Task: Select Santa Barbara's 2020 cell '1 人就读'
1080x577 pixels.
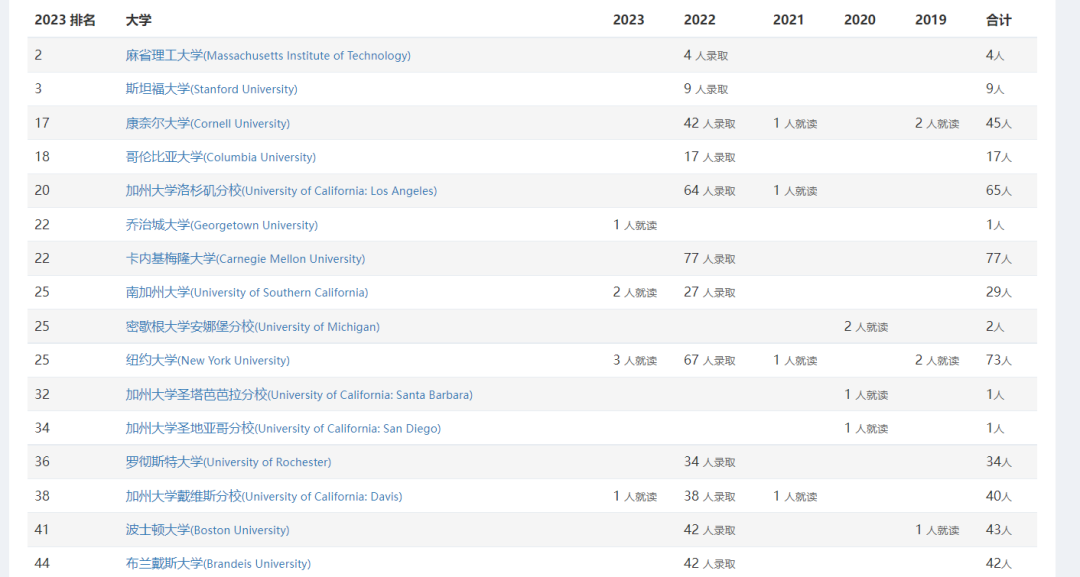Action: pyautogui.click(x=866, y=395)
